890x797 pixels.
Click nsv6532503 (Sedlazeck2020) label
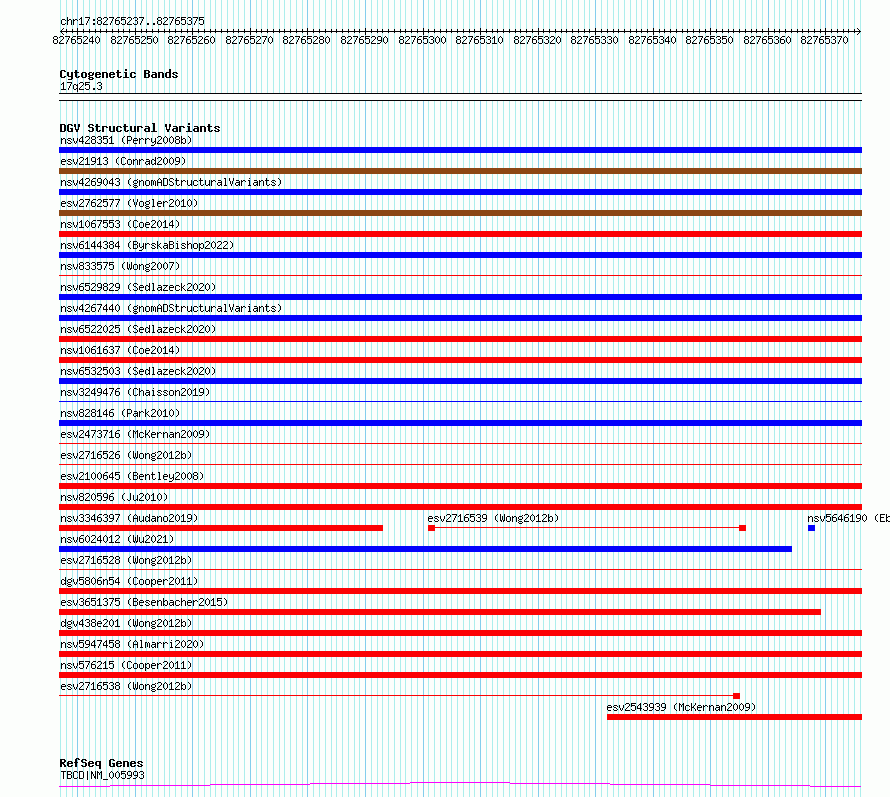pos(138,371)
